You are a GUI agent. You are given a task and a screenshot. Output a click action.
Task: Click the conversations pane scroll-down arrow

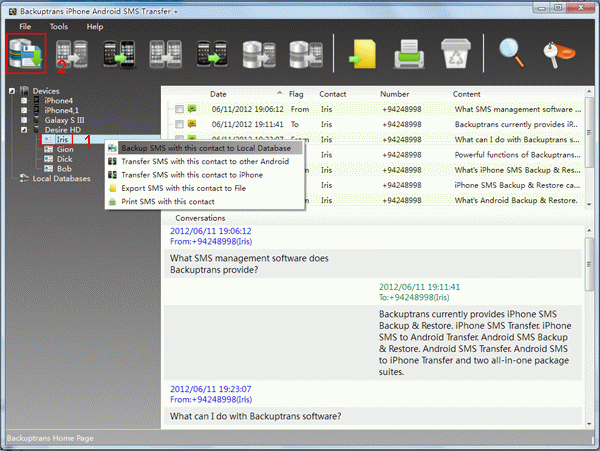pos(589,423)
